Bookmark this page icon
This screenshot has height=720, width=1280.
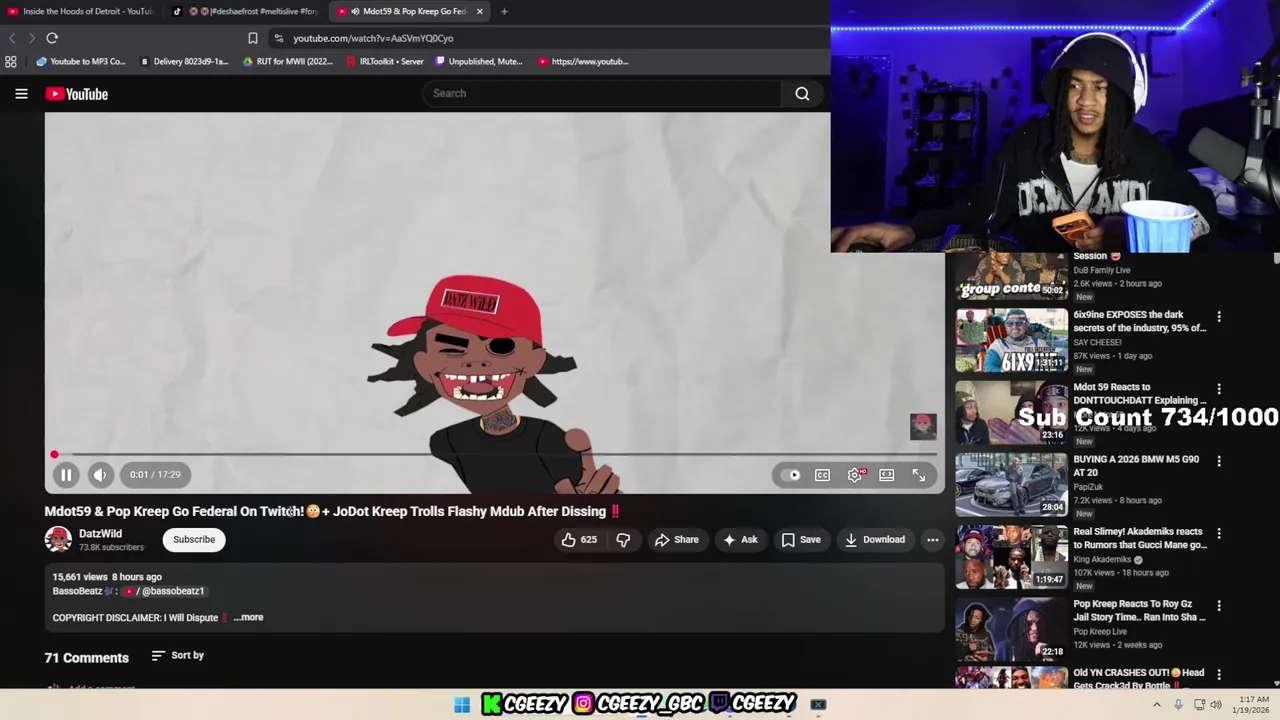point(253,38)
